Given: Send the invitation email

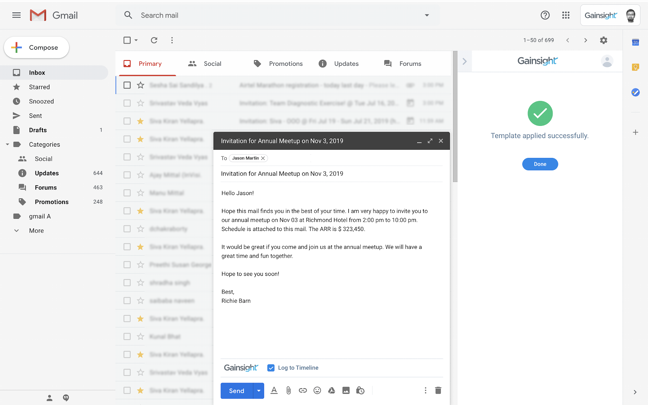Looking at the screenshot, I should point(236,391).
